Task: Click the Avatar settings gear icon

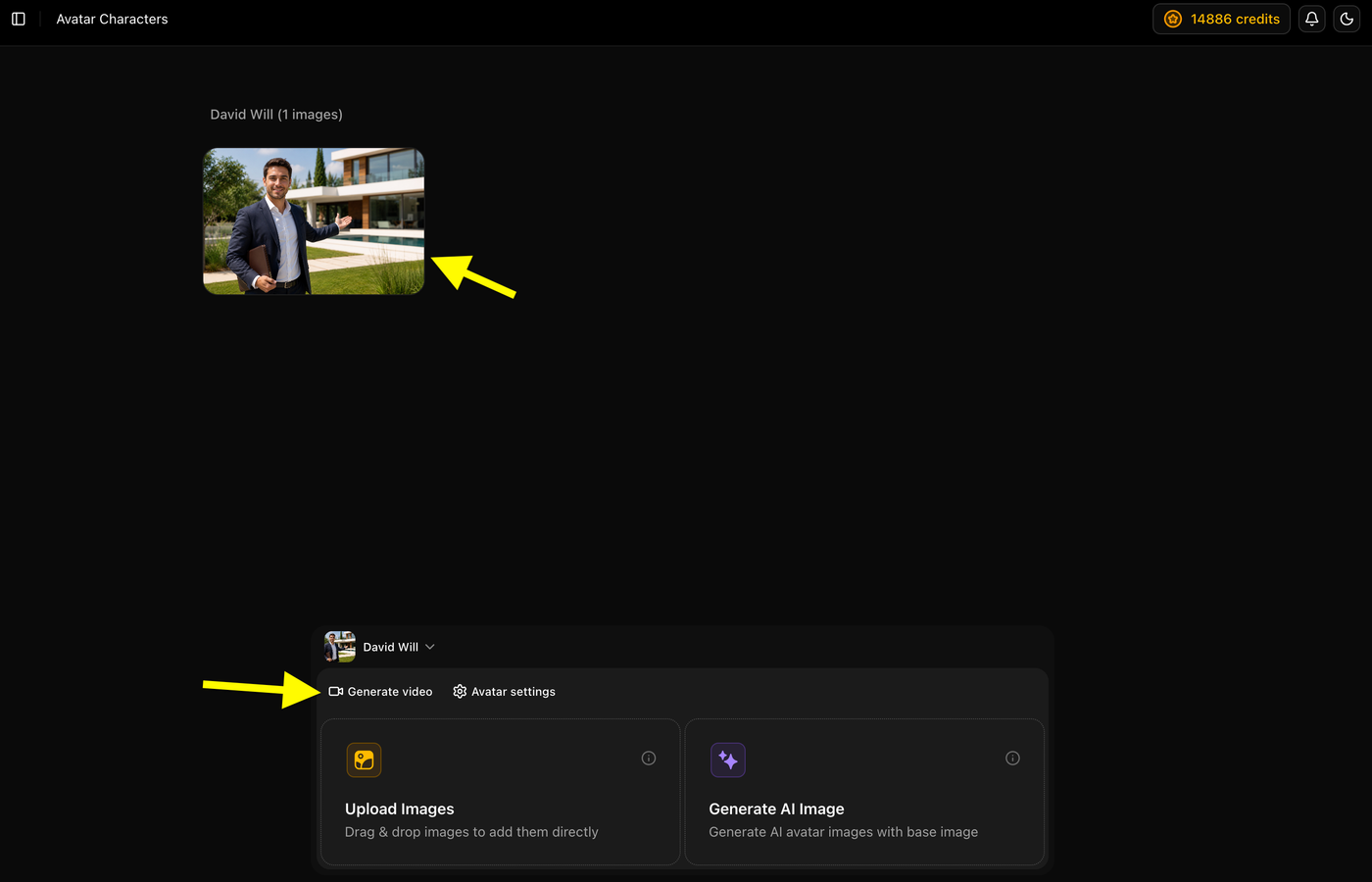Action: click(x=460, y=692)
